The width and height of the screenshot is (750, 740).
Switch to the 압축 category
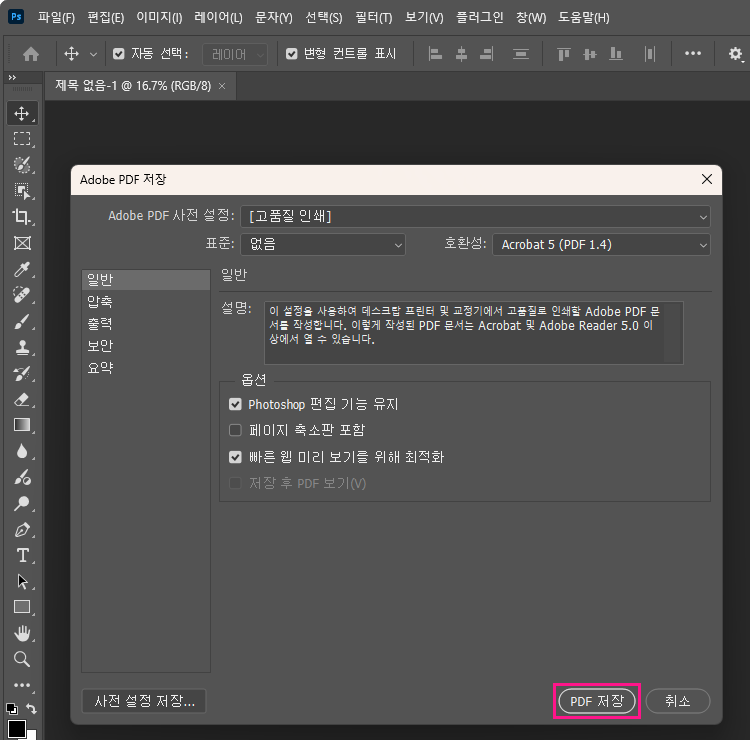coord(100,301)
